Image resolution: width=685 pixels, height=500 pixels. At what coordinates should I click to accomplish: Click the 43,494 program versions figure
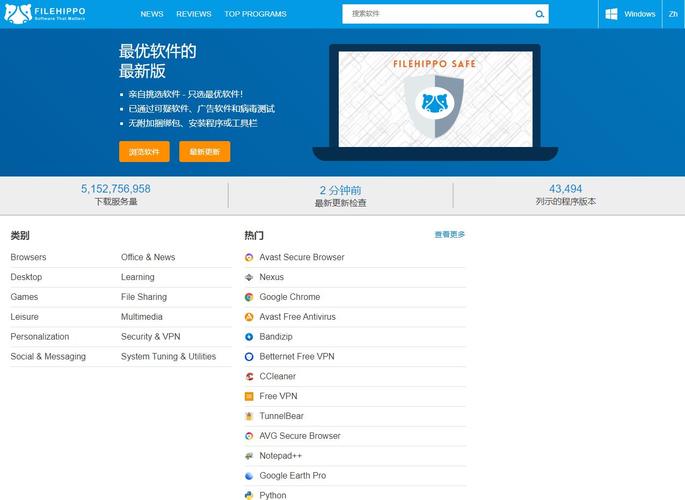(x=565, y=189)
